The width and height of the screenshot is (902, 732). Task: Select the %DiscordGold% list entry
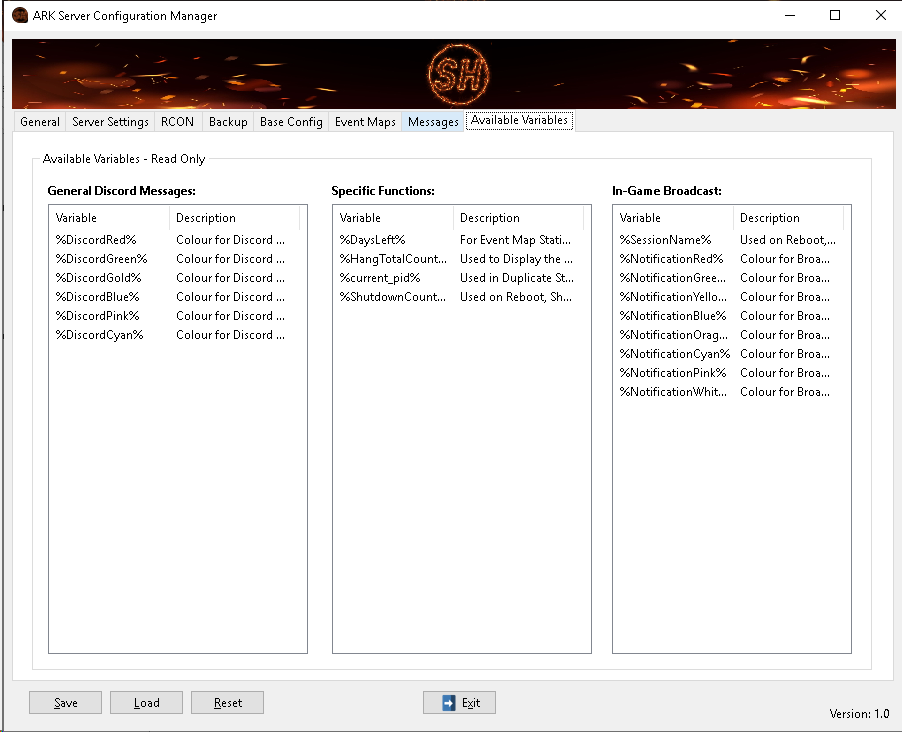(x=98, y=278)
